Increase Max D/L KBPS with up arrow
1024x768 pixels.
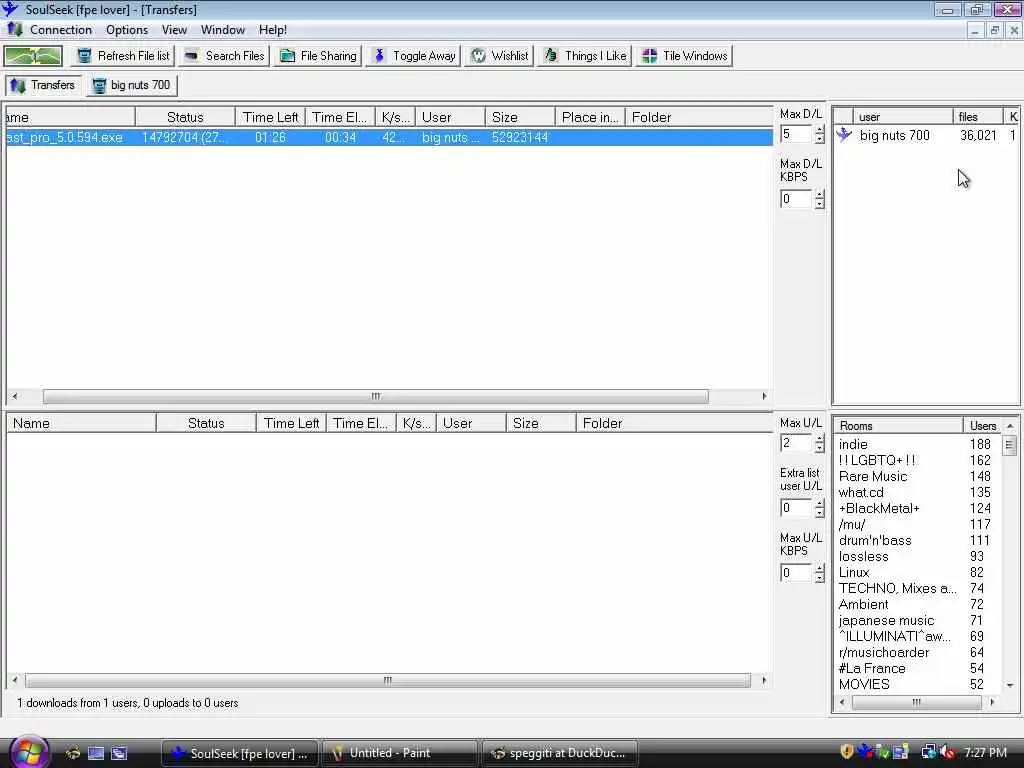click(x=820, y=195)
